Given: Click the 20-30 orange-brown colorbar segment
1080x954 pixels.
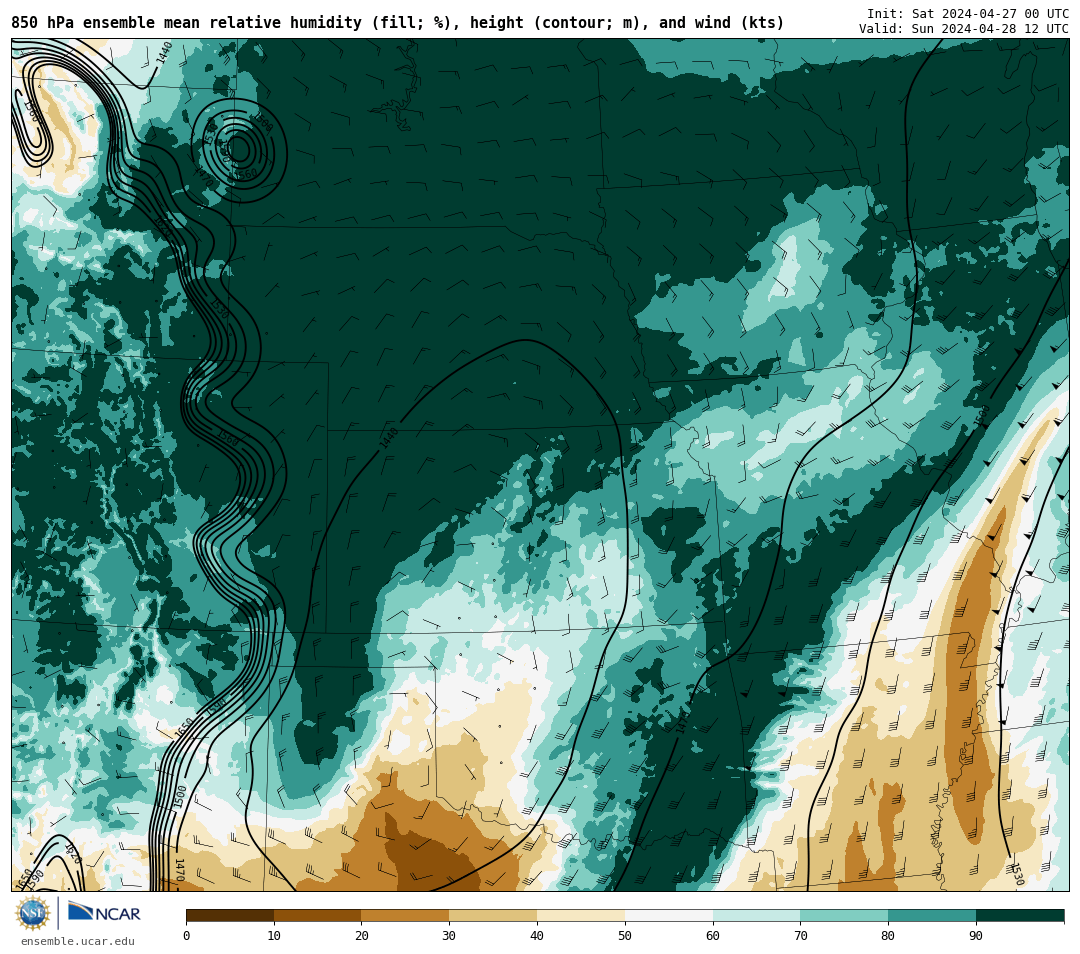Looking at the screenshot, I should pos(405,915).
